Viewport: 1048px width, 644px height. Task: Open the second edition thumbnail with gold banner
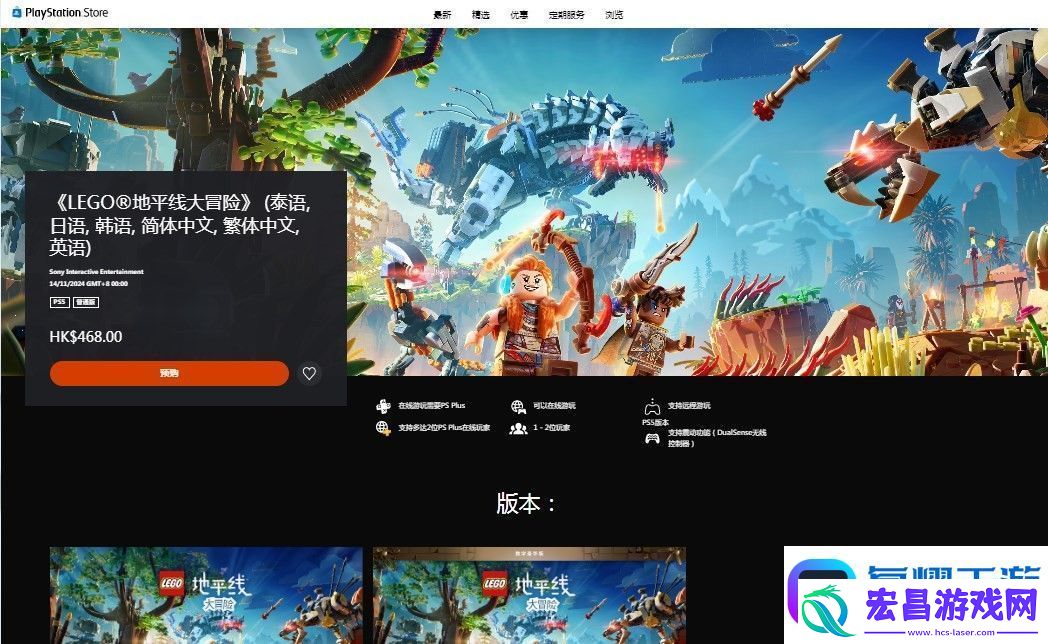point(529,595)
